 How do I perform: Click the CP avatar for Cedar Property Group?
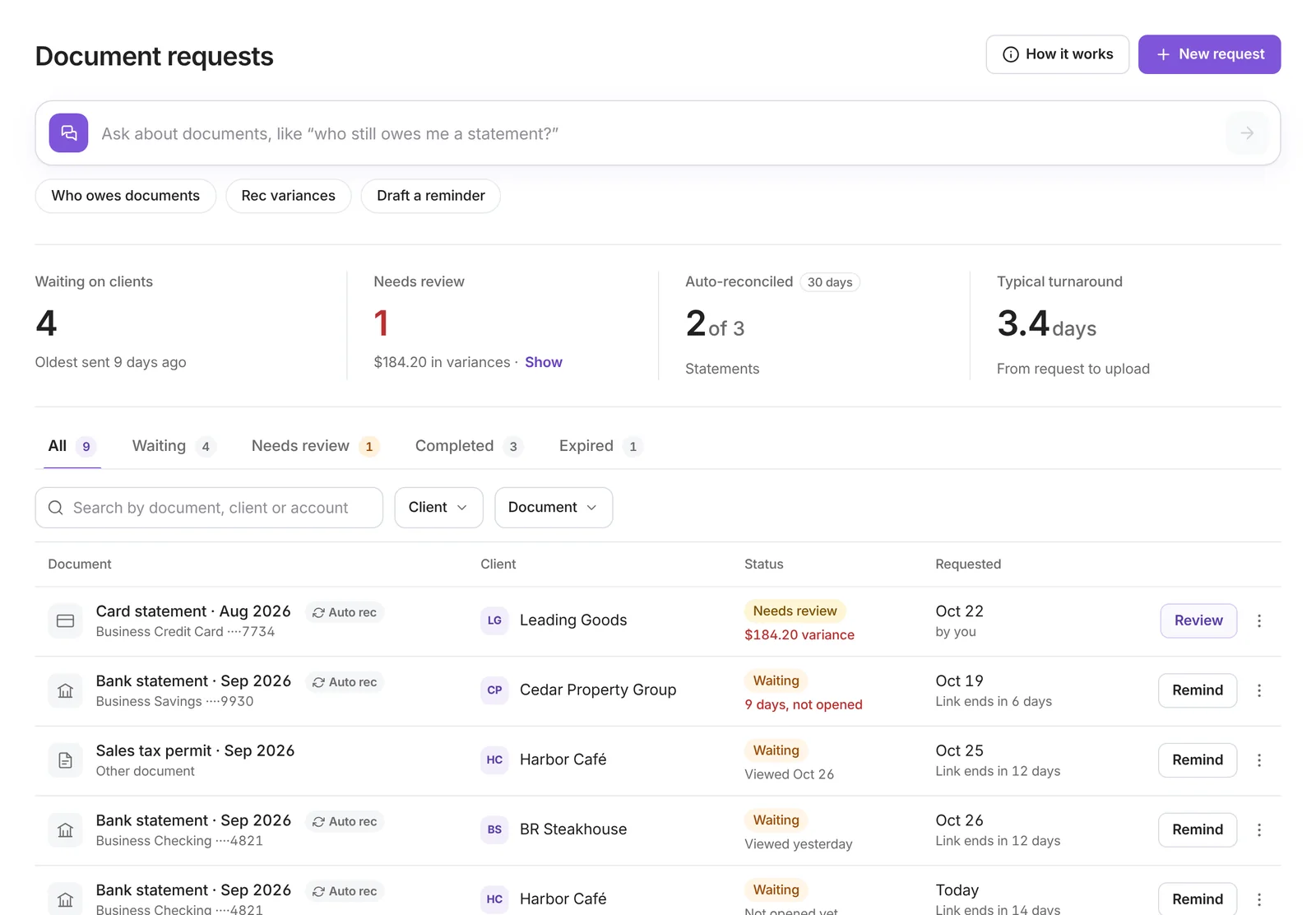click(x=494, y=690)
